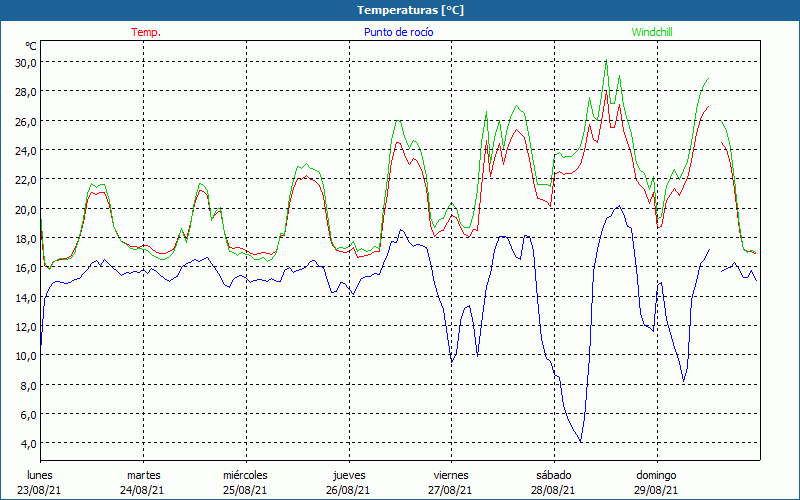Click the 22,0 value on the y-axis
Screen dimensions: 800x500
(26, 180)
